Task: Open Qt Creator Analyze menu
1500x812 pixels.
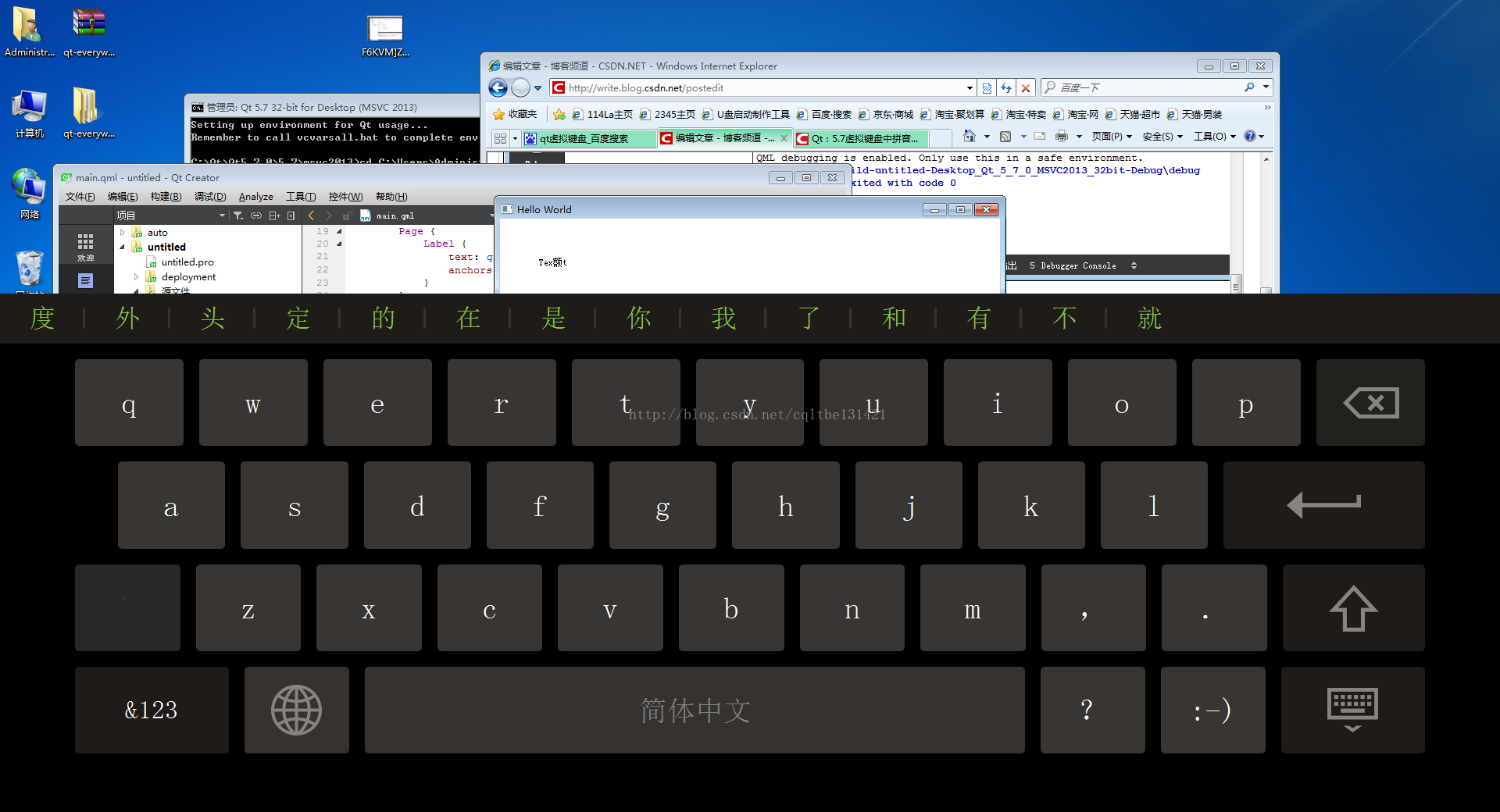Action: pos(255,197)
